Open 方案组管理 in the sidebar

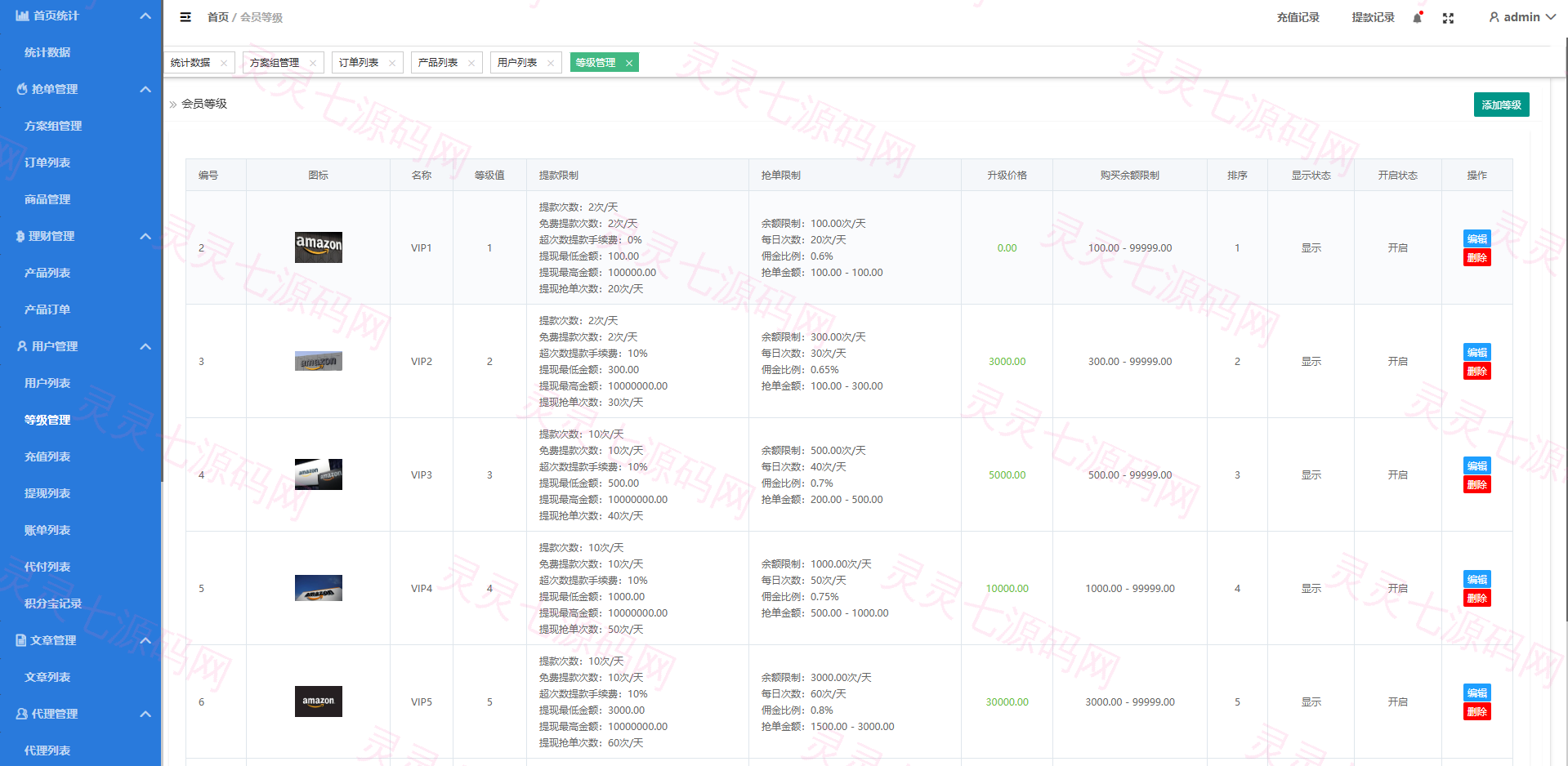click(53, 126)
